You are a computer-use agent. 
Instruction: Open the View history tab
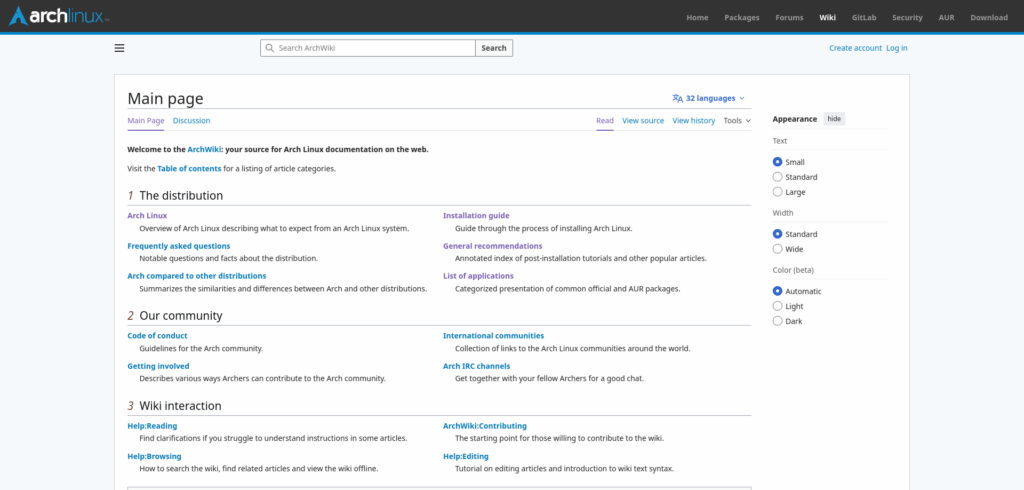[694, 121]
